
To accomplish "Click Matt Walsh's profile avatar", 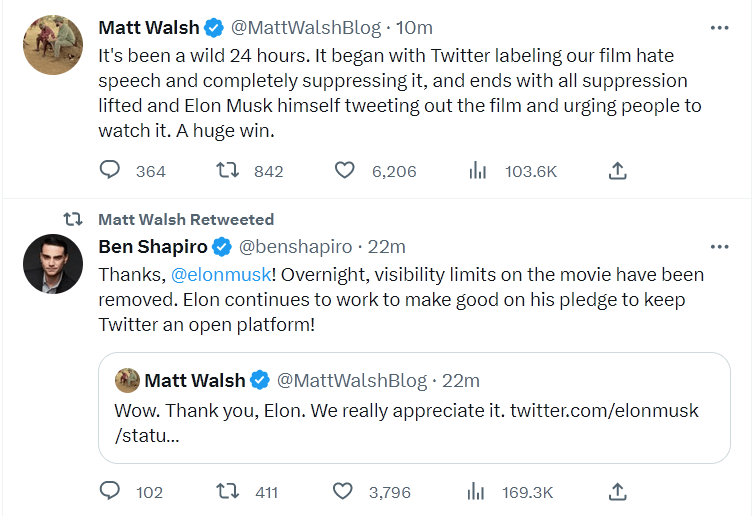I will click(x=53, y=45).
